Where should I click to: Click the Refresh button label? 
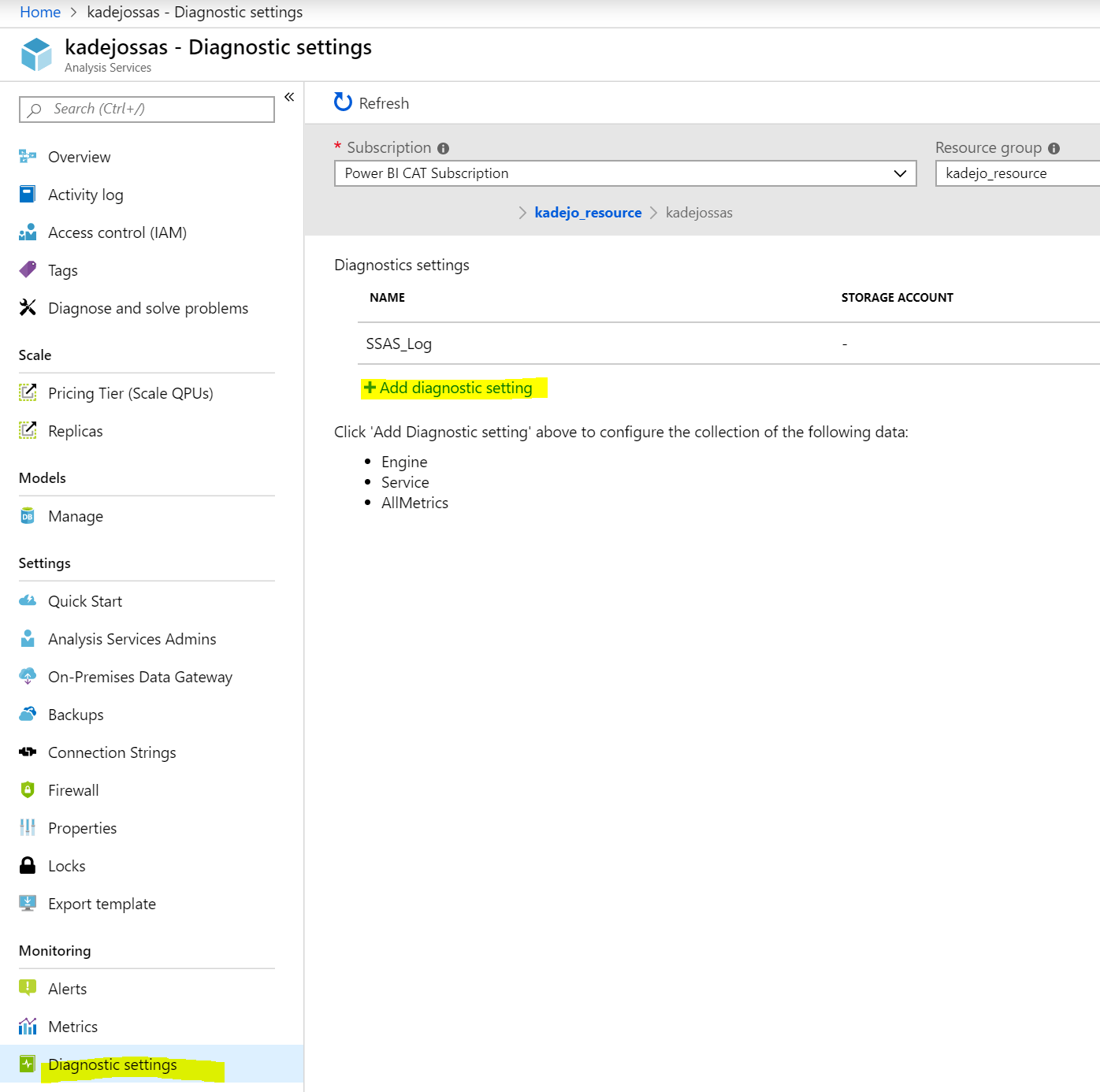(x=384, y=103)
